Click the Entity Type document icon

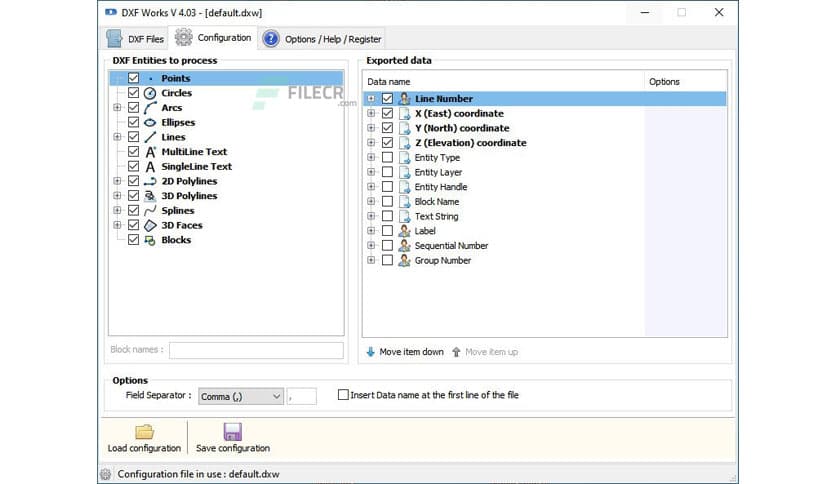[x=404, y=157]
